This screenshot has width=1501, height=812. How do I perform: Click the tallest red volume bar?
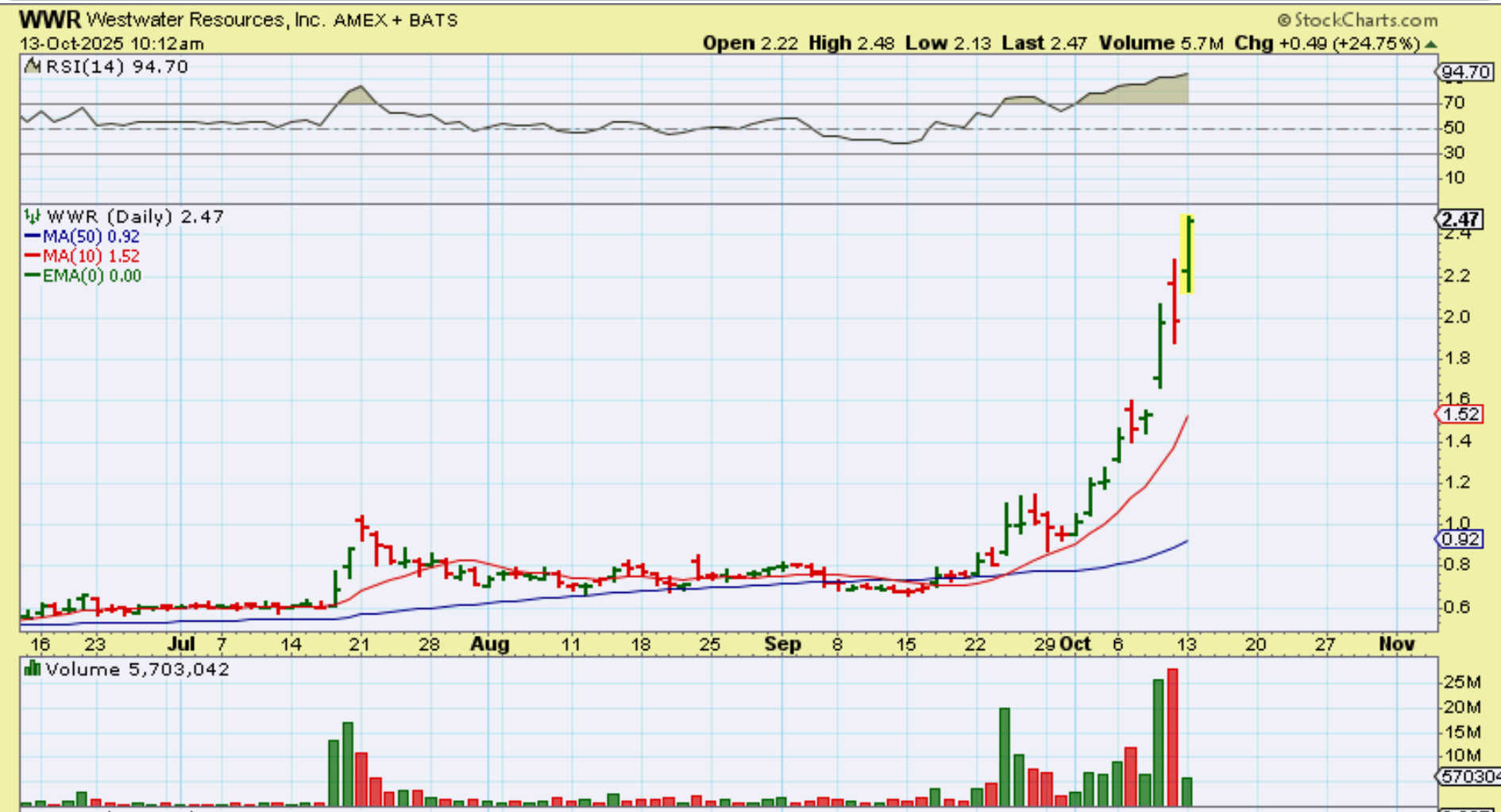(1172, 737)
